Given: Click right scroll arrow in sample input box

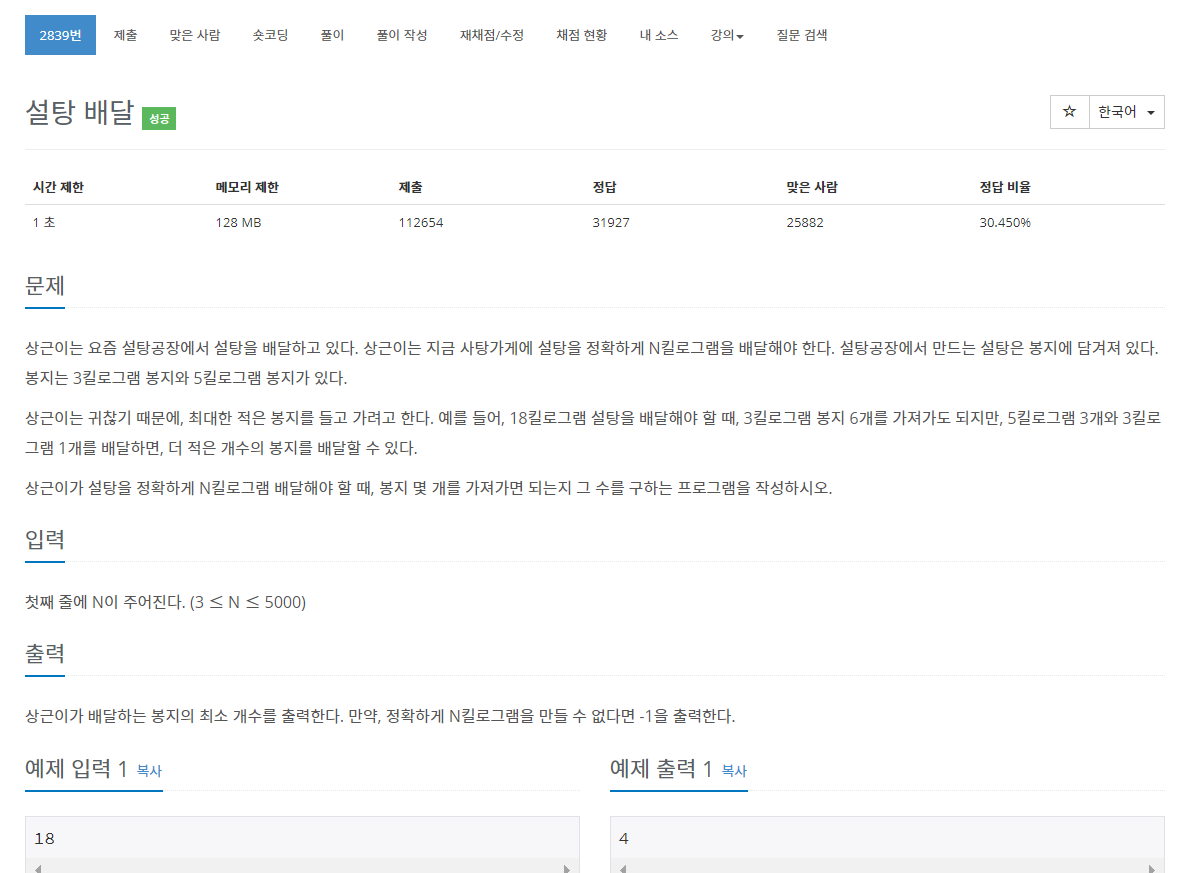Looking at the screenshot, I should point(567,868).
